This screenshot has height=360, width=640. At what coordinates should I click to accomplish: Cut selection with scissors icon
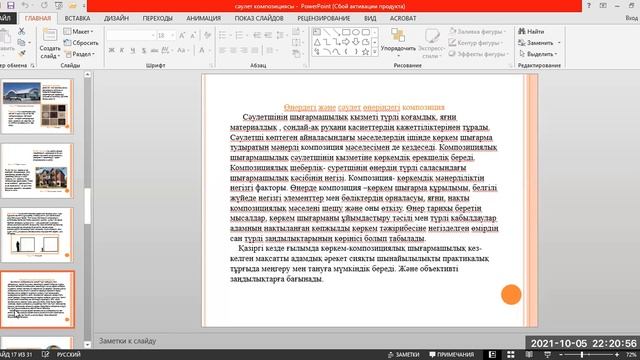(x=21, y=31)
